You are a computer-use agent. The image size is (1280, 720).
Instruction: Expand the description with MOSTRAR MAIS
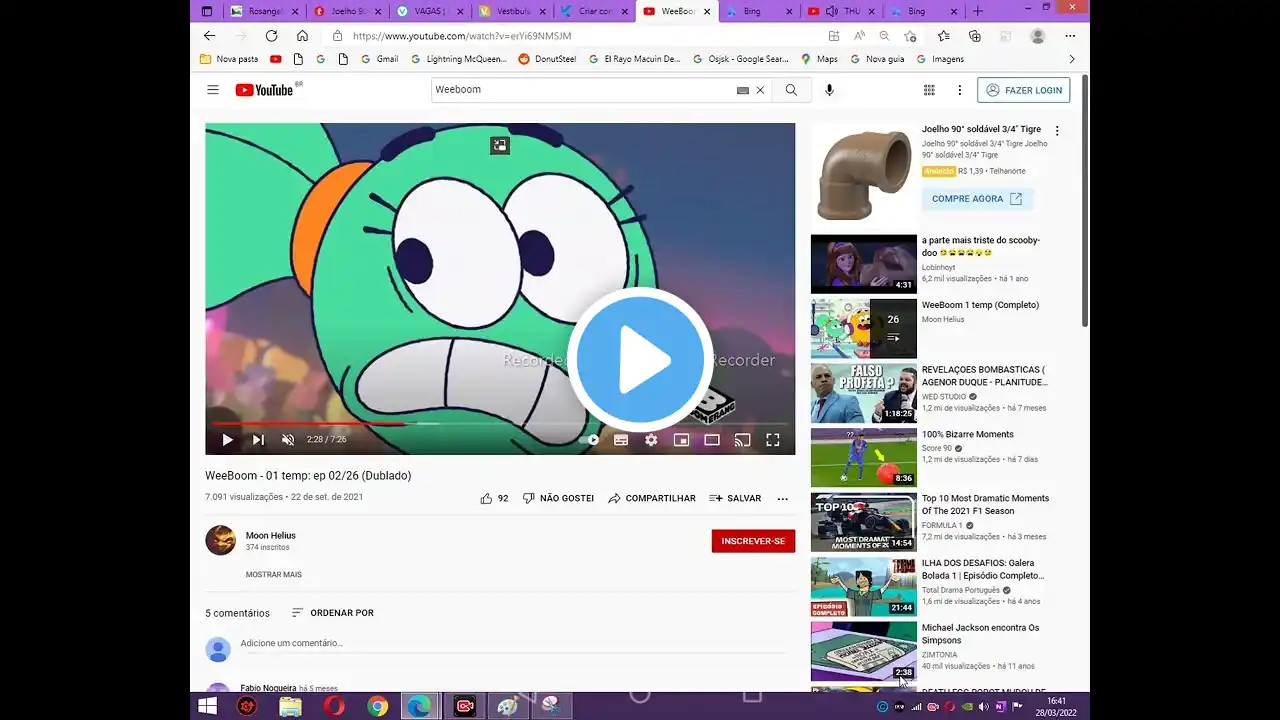point(273,575)
